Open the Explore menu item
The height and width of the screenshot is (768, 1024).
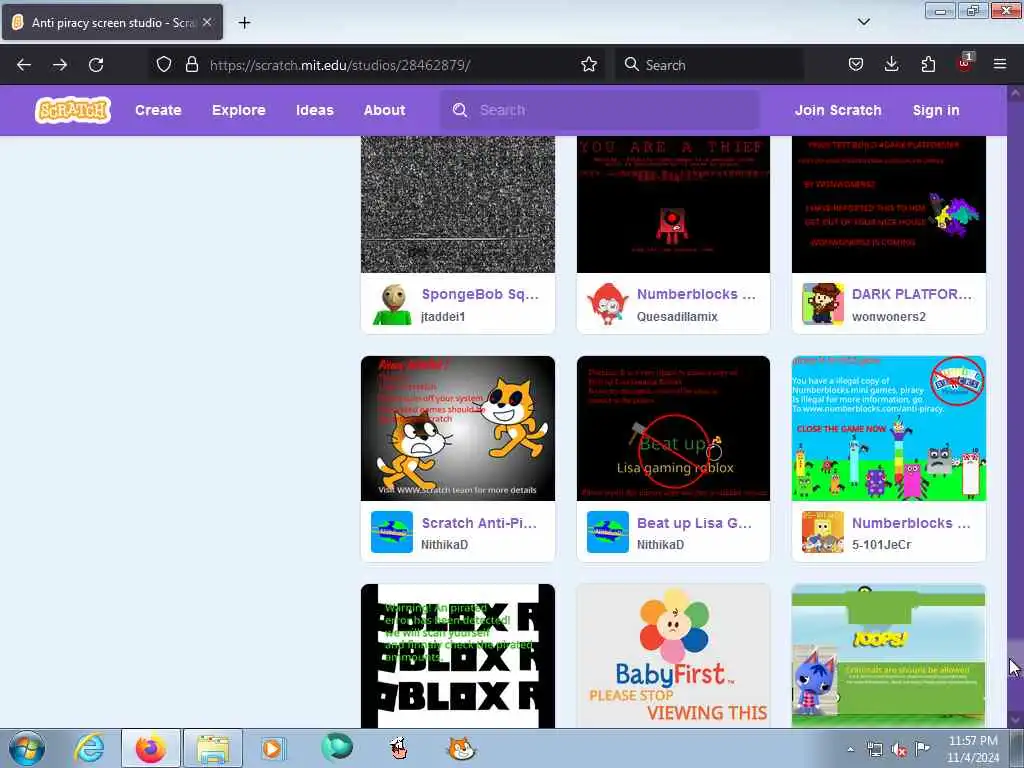[x=238, y=110]
